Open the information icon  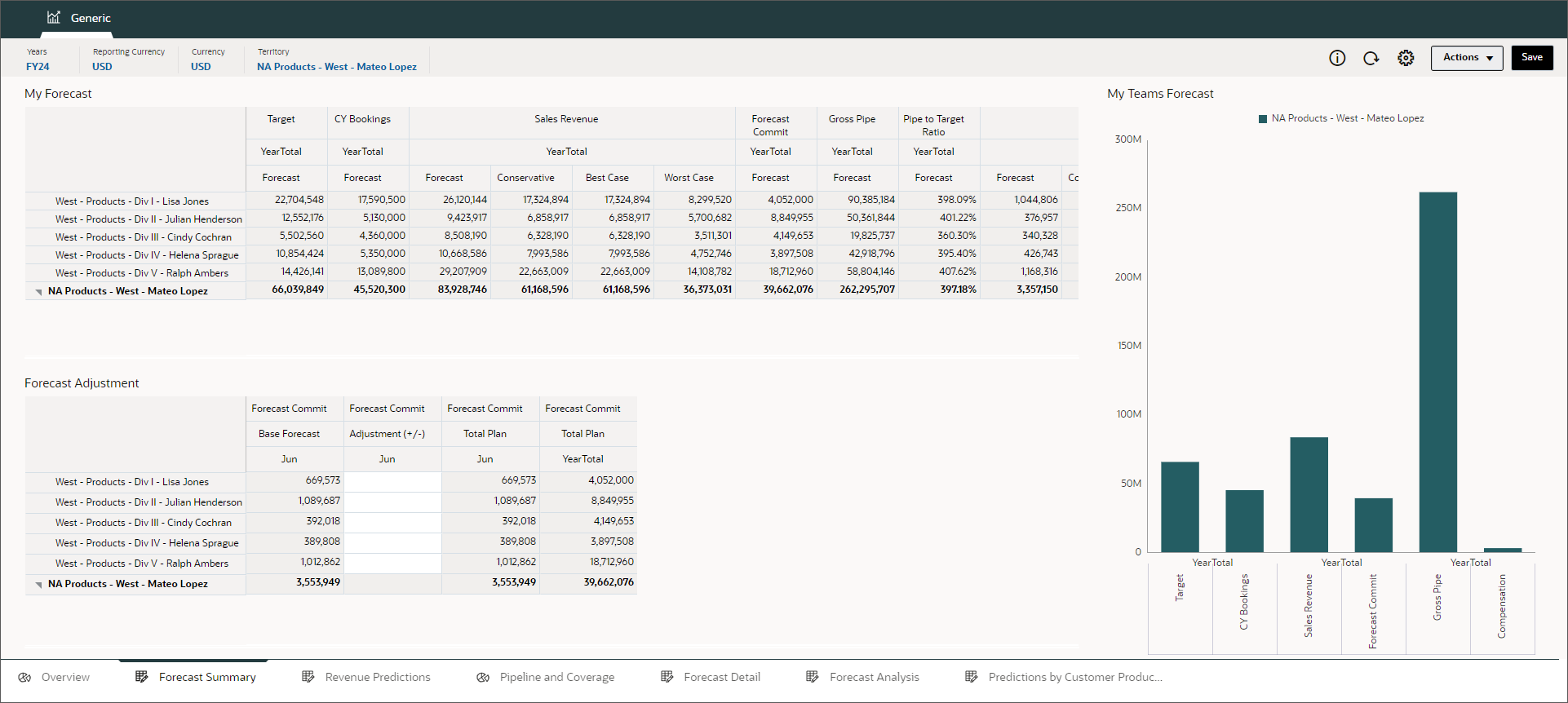(x=1337, y=58)
